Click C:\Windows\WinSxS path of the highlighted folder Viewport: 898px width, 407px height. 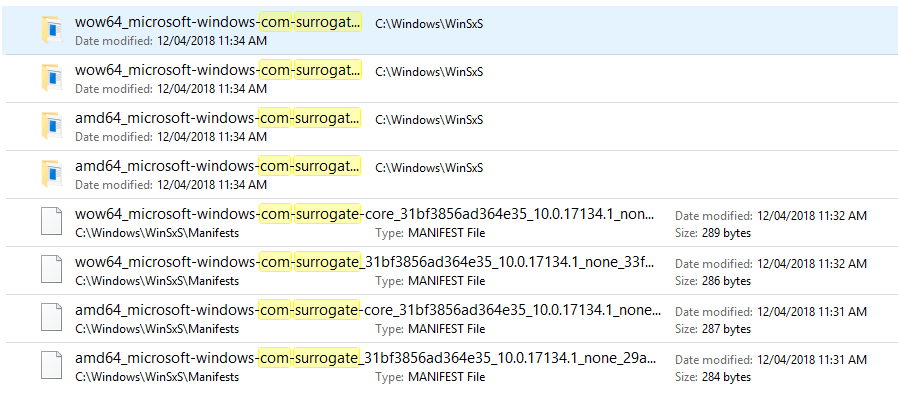[x=429, y=24]
